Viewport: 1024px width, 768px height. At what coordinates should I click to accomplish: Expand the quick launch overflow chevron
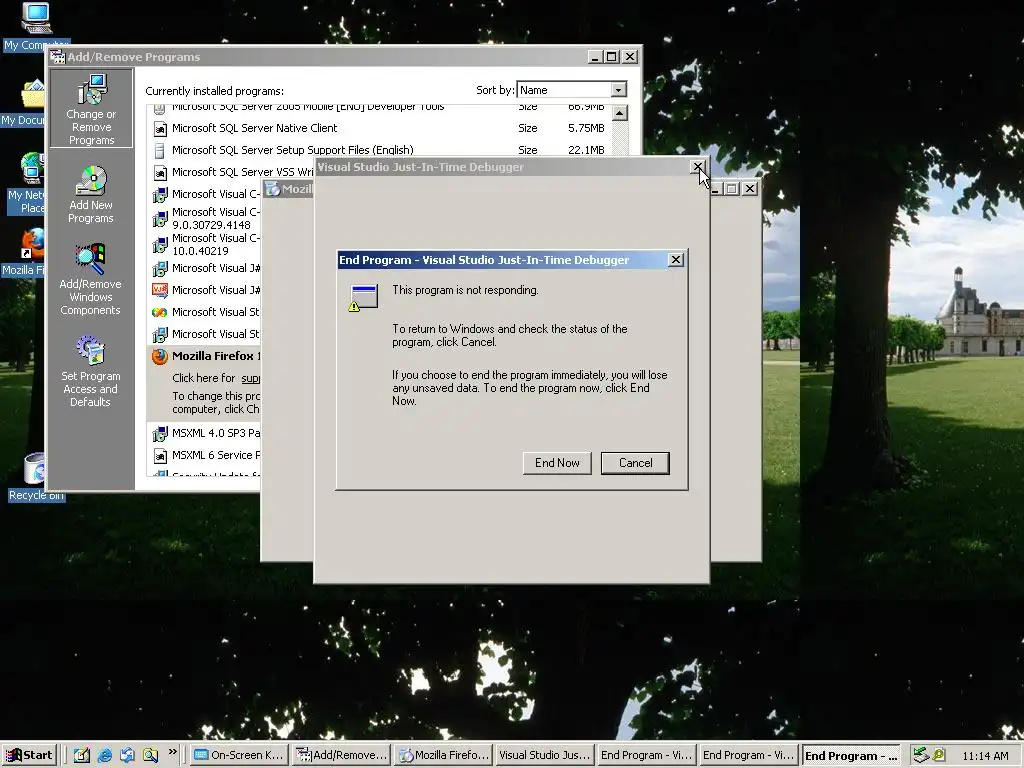tap(172, 752)
